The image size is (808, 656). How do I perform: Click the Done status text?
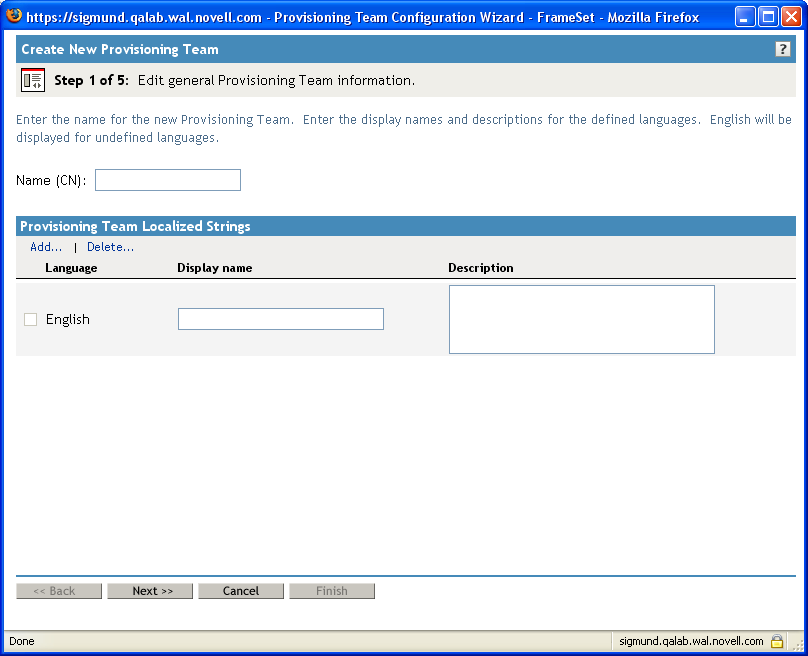click(x=22, y=641)
